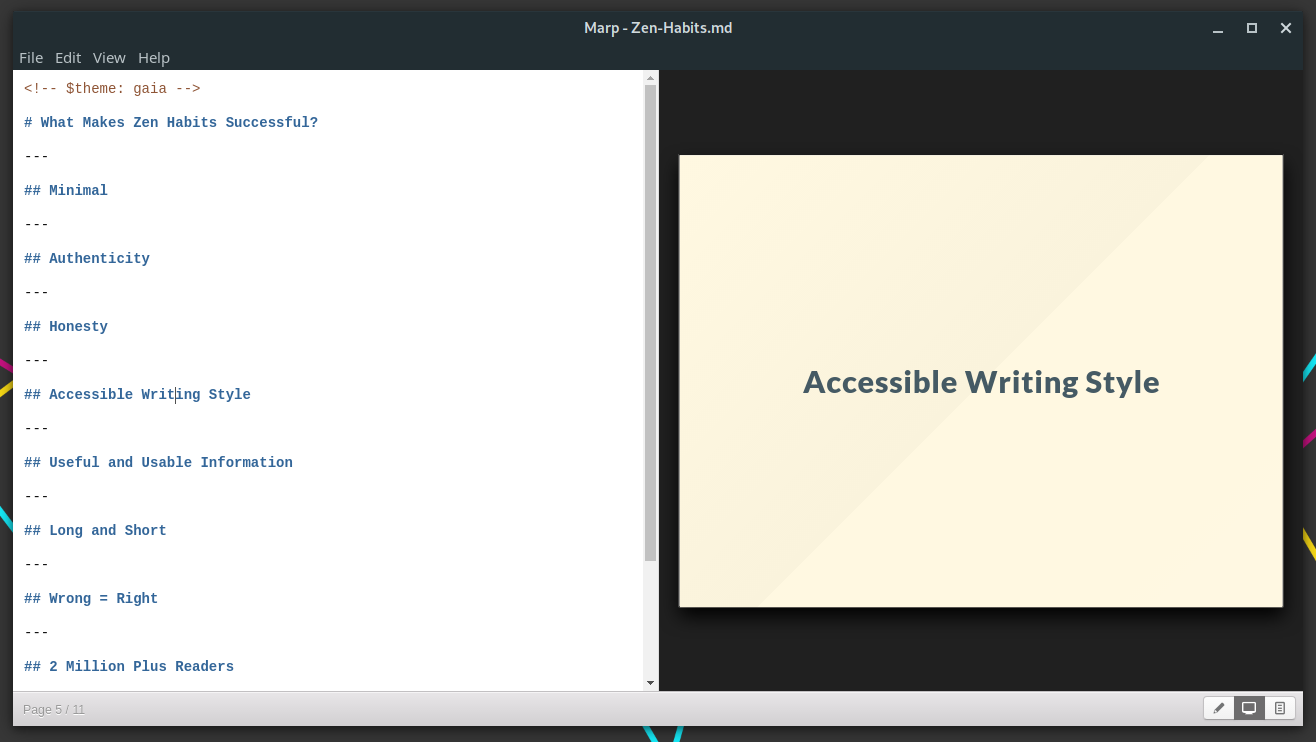Click the Accessible Writing Style slide preview
This screenshot has width=1316, height=742.
(980, 381)
